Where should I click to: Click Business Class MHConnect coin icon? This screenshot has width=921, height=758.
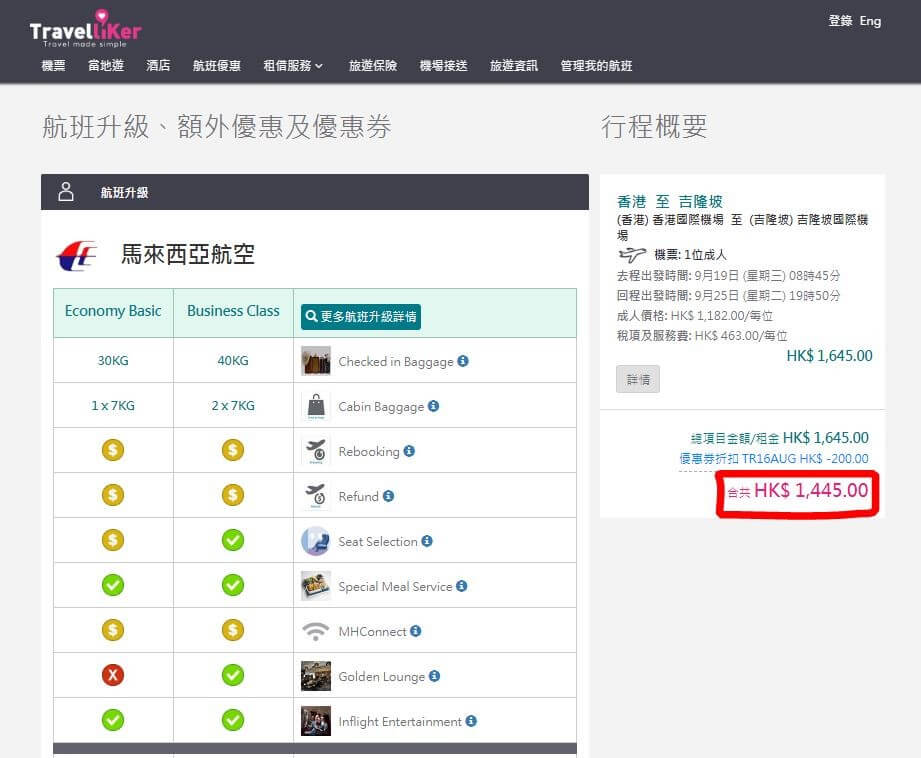tap(233, 630)
